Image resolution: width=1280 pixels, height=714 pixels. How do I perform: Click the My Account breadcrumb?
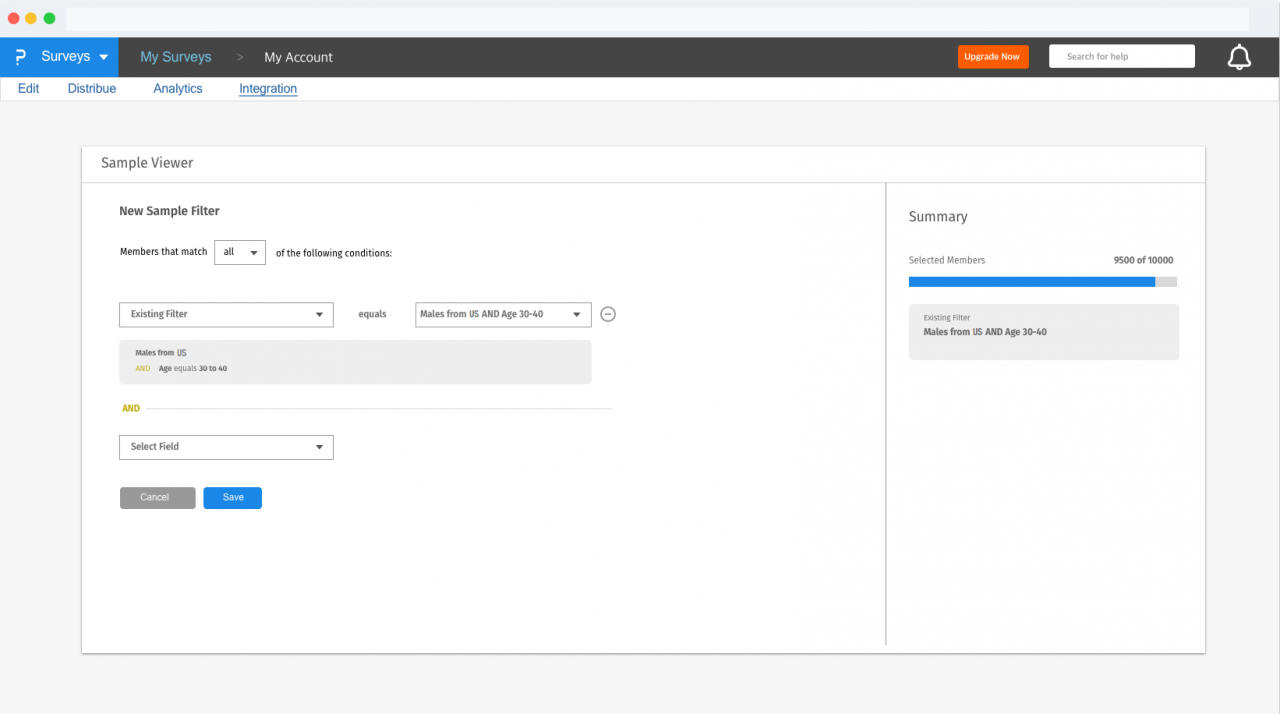click(x=298, y=57)
